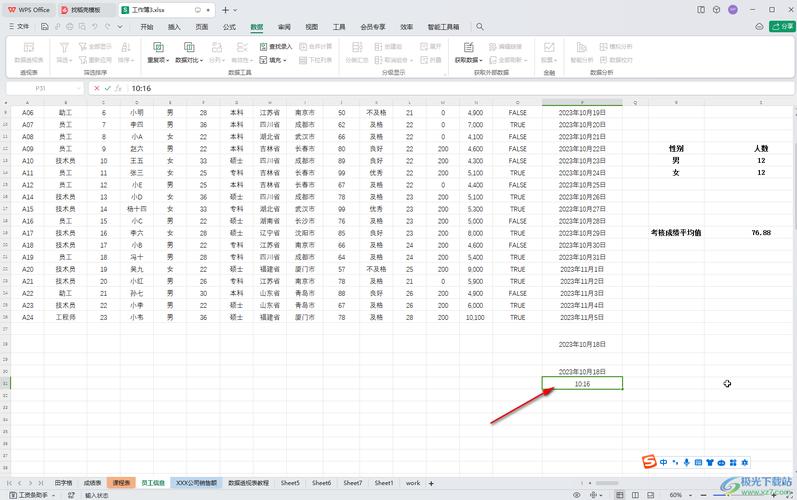
Task: Open the 文件 file menu
Action: 19,27
